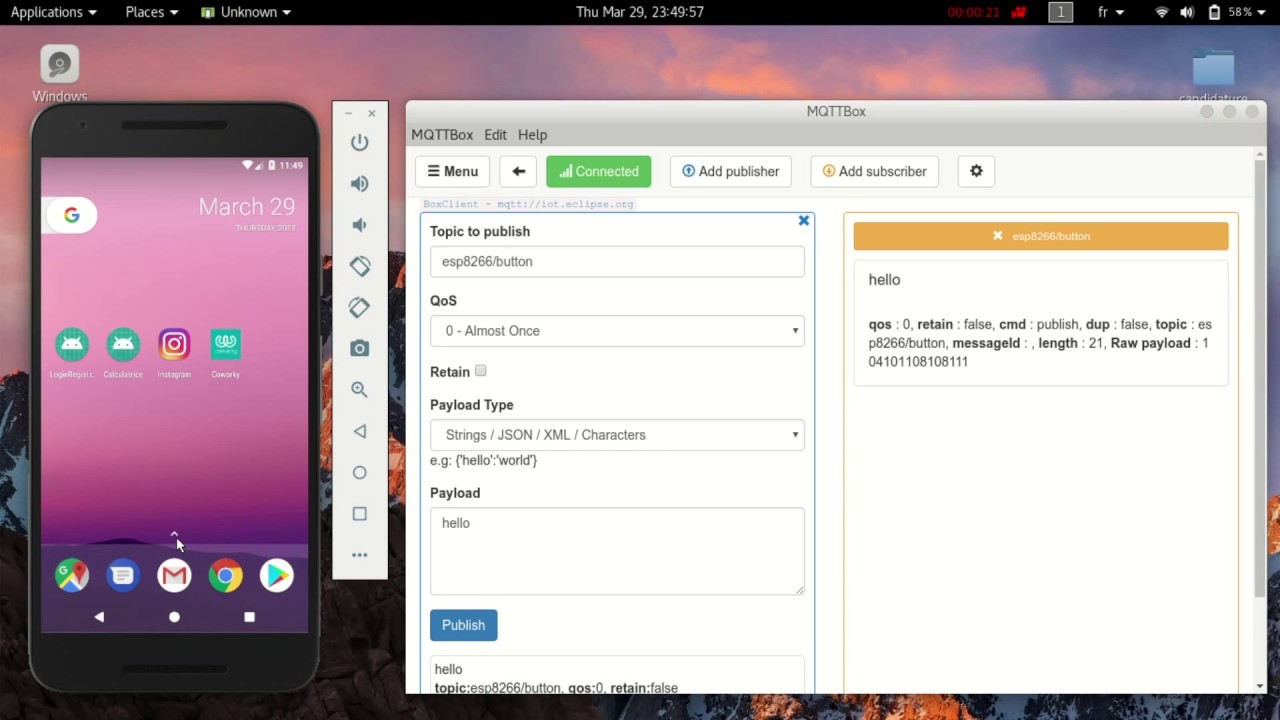
Task: Click the Topic to publish input field
Action: [x=617, y=261]
